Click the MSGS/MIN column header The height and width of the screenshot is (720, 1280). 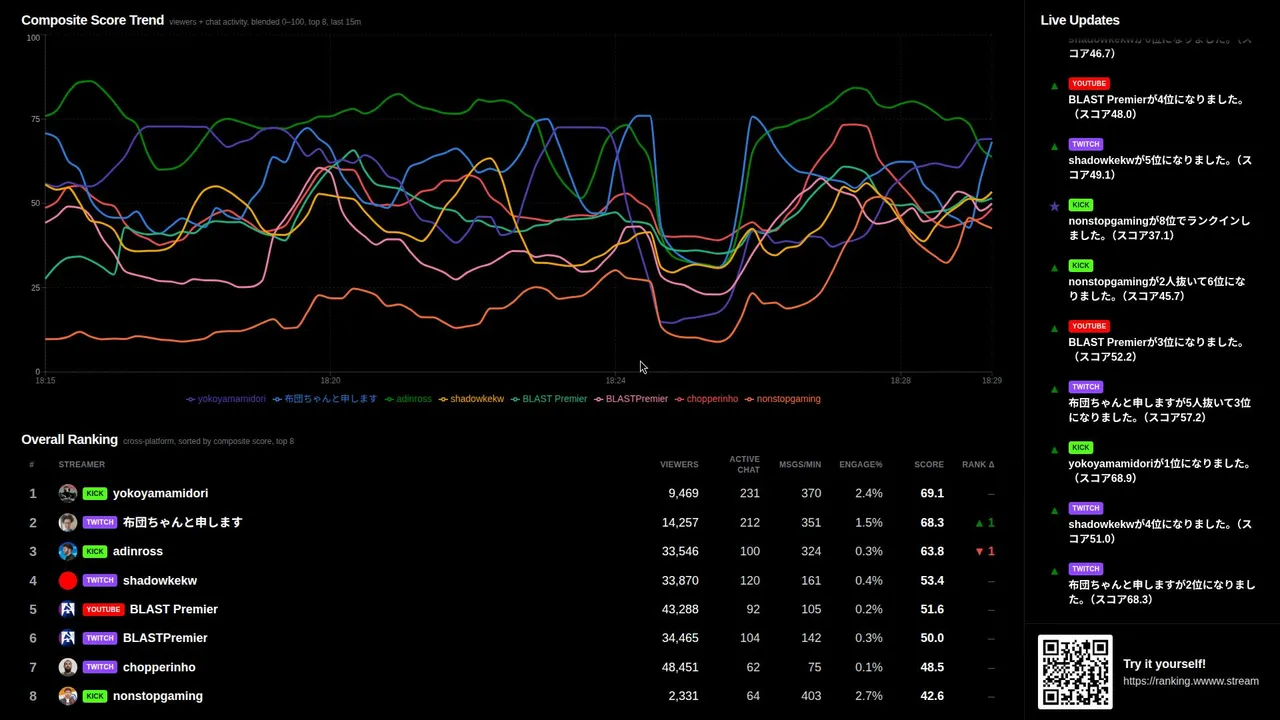tap(800, 464)
